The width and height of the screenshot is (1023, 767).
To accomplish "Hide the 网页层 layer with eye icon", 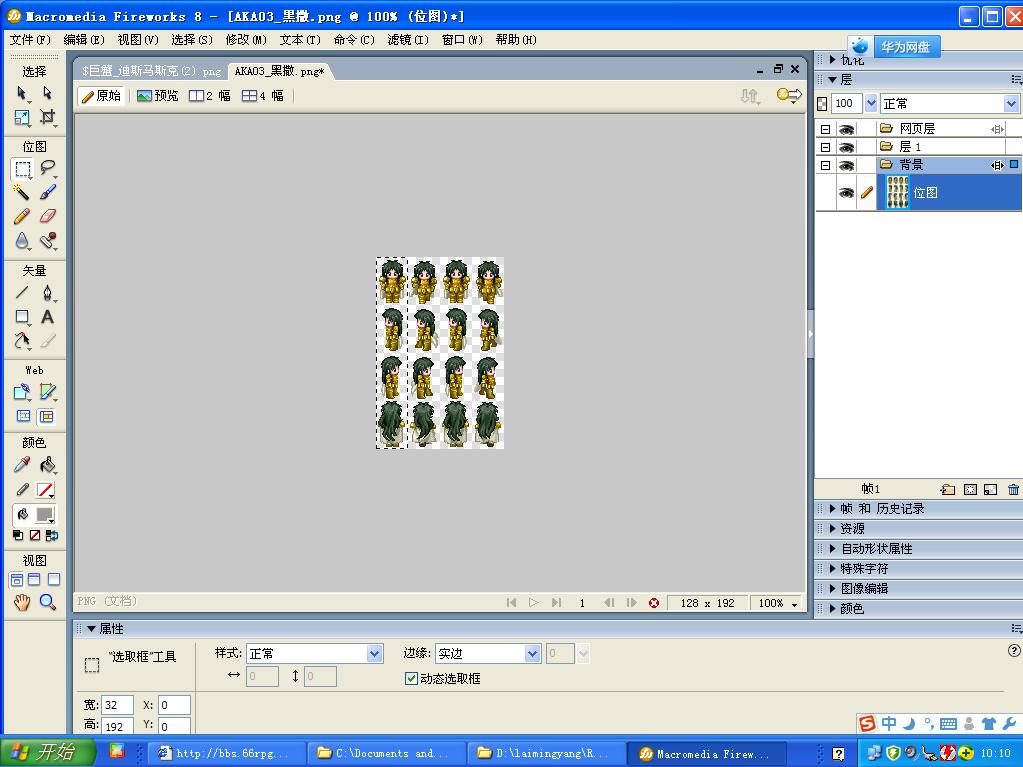I will [846, 129].
